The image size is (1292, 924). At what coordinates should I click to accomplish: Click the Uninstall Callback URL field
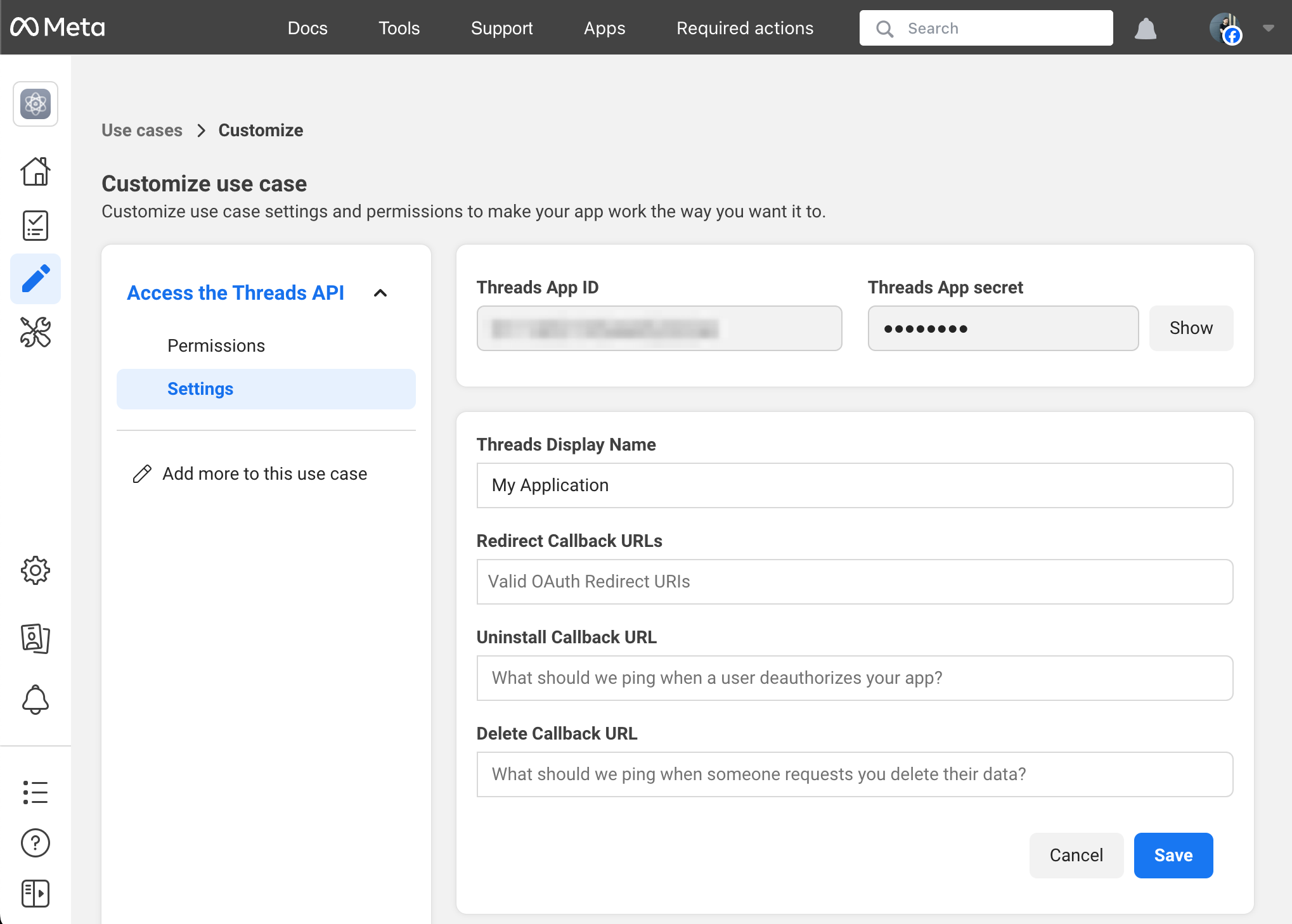pos(855,678)
